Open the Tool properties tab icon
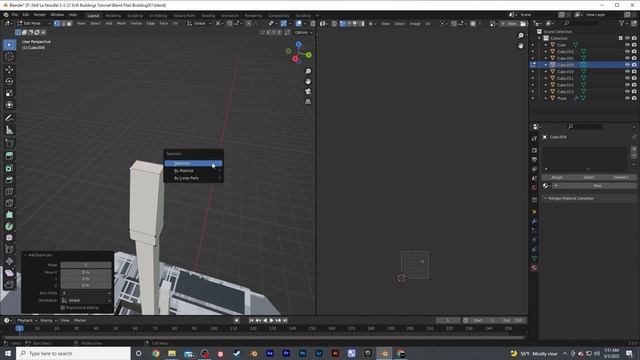This screenshot has height=360, width=640. pyautogui.click(x=534, y=139)
